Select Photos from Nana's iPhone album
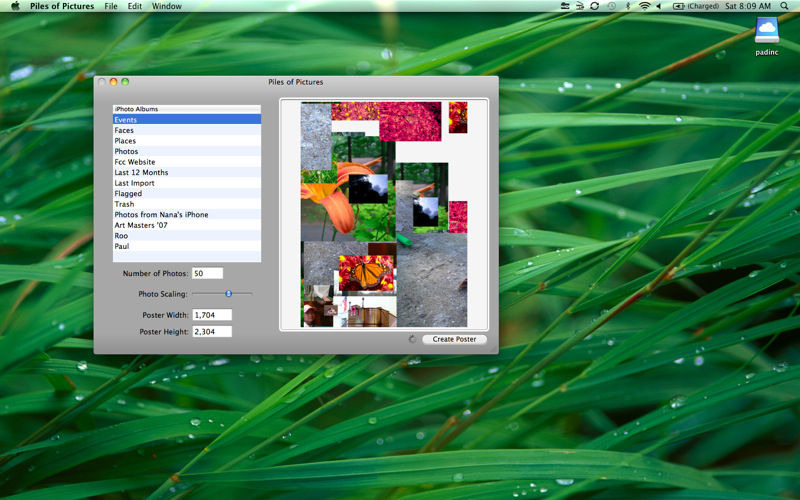Screen dimensions: 800x500 187,214
